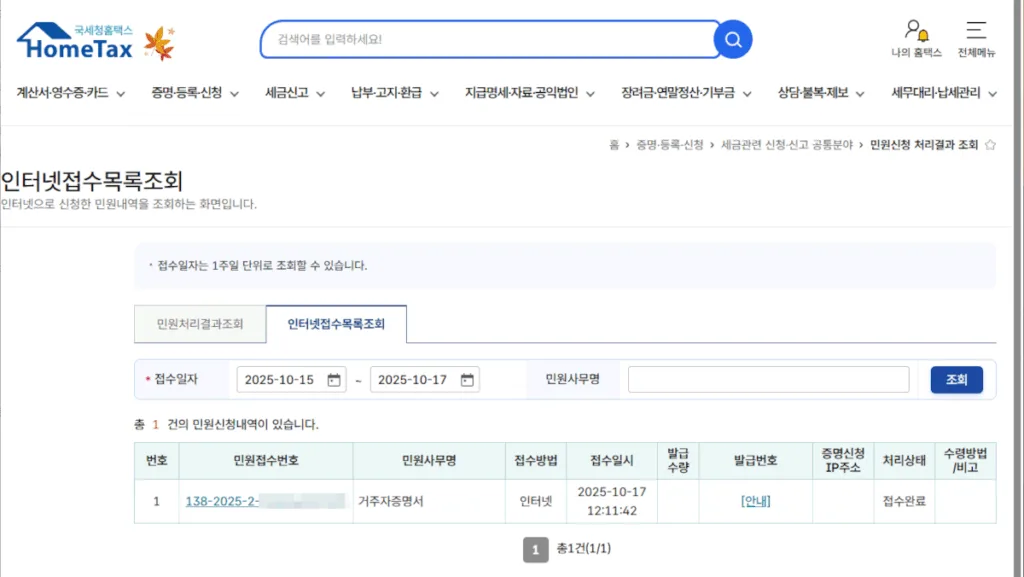The width and height of the screenshot is (1024, 577).
Task: Expand the 계산서·영수증·카드 menu
Action: (70, 93)
